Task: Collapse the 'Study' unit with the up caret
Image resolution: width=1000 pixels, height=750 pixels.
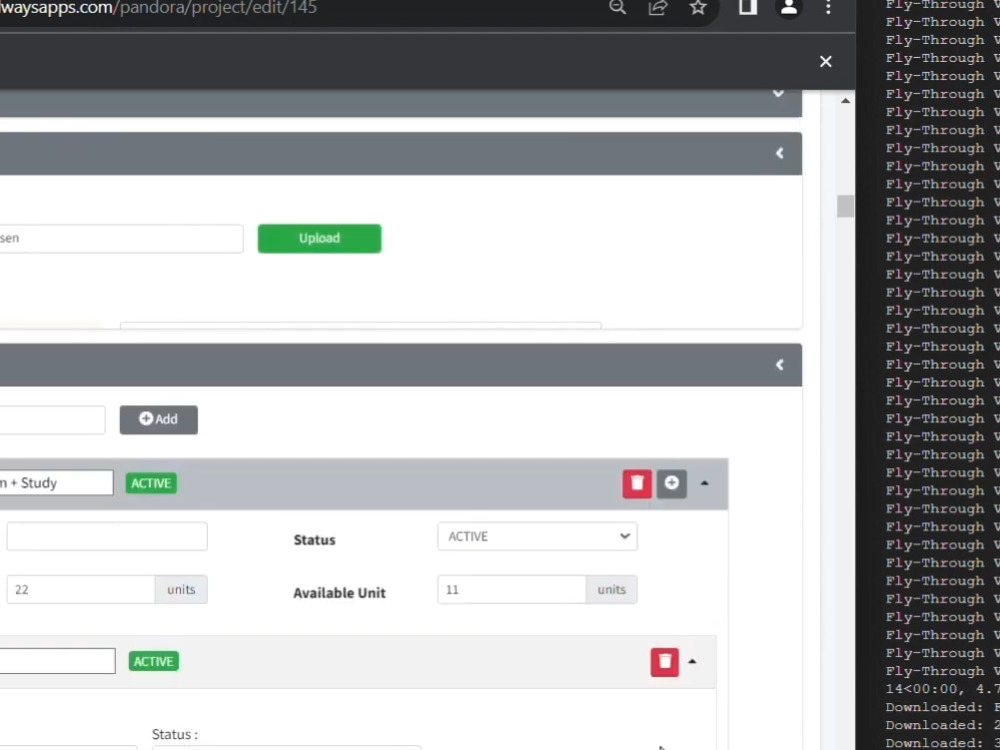Action: pos(705,483)
